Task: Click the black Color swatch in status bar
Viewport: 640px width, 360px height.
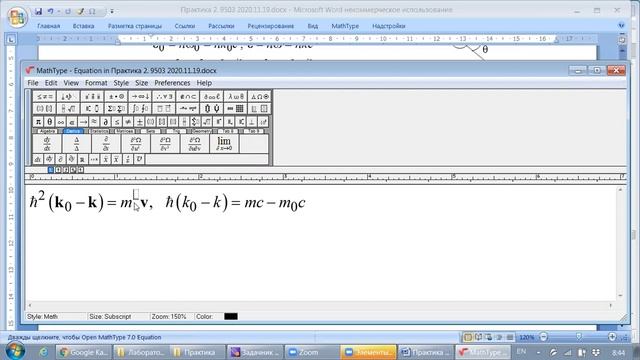Action: tap(231, 316)
